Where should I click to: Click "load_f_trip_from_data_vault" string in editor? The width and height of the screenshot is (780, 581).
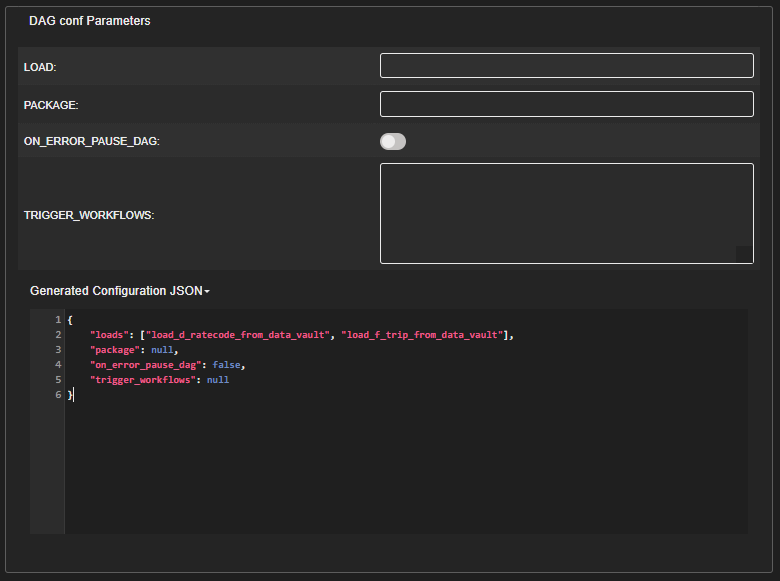click(x=423, y=335)
